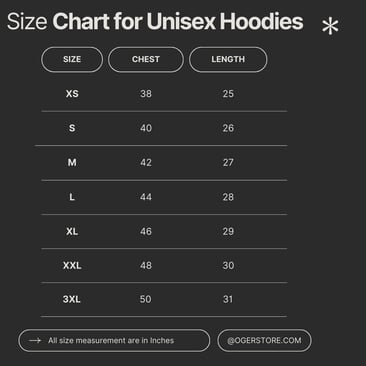Select the LENGTH column header pill
This screenshot has height=366, width=366.
[x=228, y=59]
